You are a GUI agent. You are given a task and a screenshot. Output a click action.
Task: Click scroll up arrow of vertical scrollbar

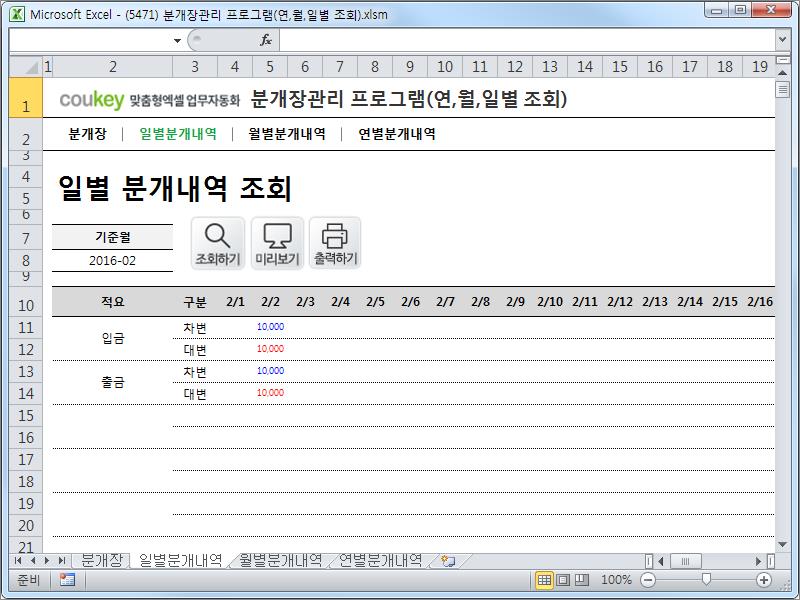point(782,73)
